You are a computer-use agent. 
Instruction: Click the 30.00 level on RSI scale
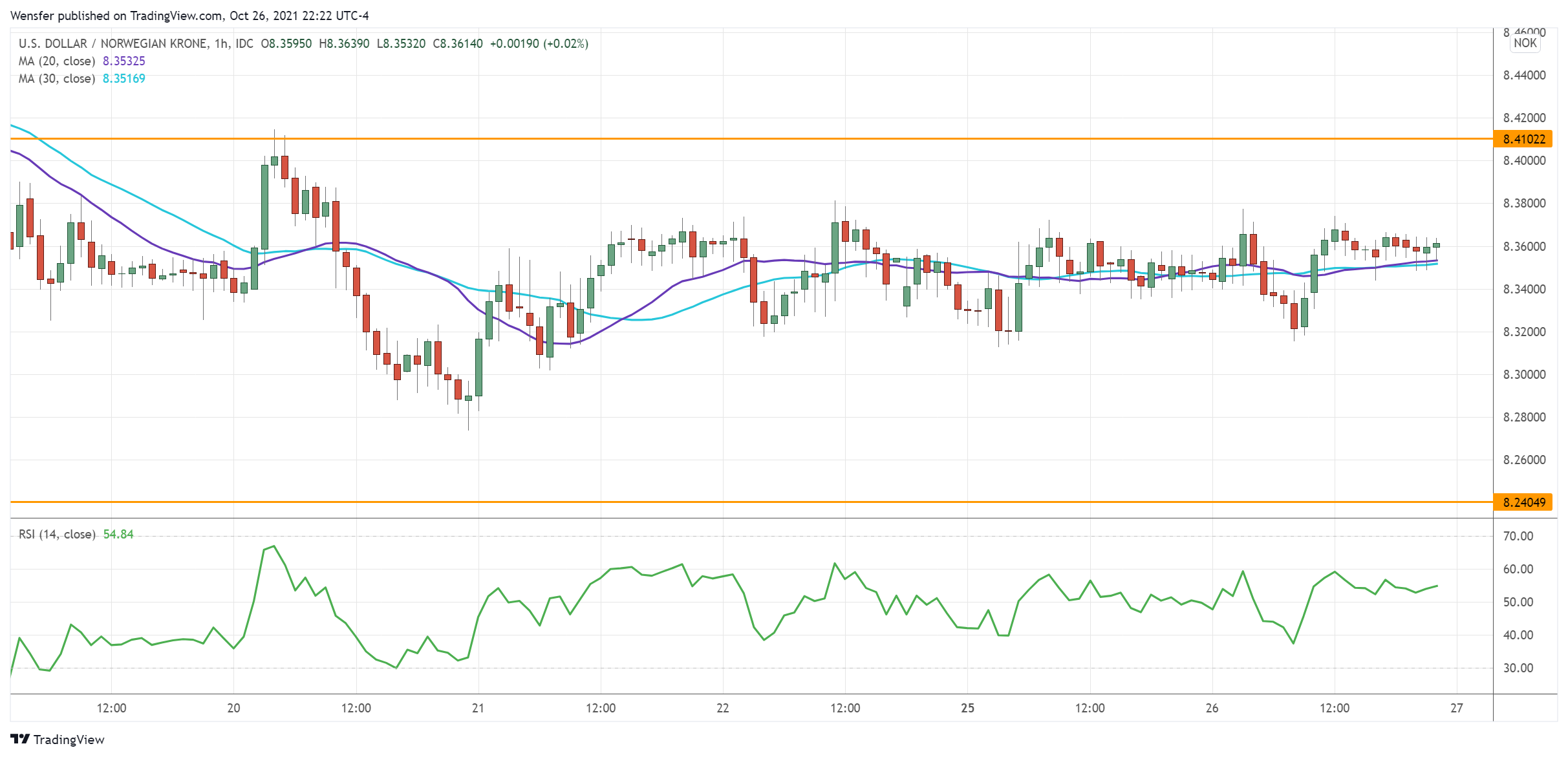pos(1518,668)
